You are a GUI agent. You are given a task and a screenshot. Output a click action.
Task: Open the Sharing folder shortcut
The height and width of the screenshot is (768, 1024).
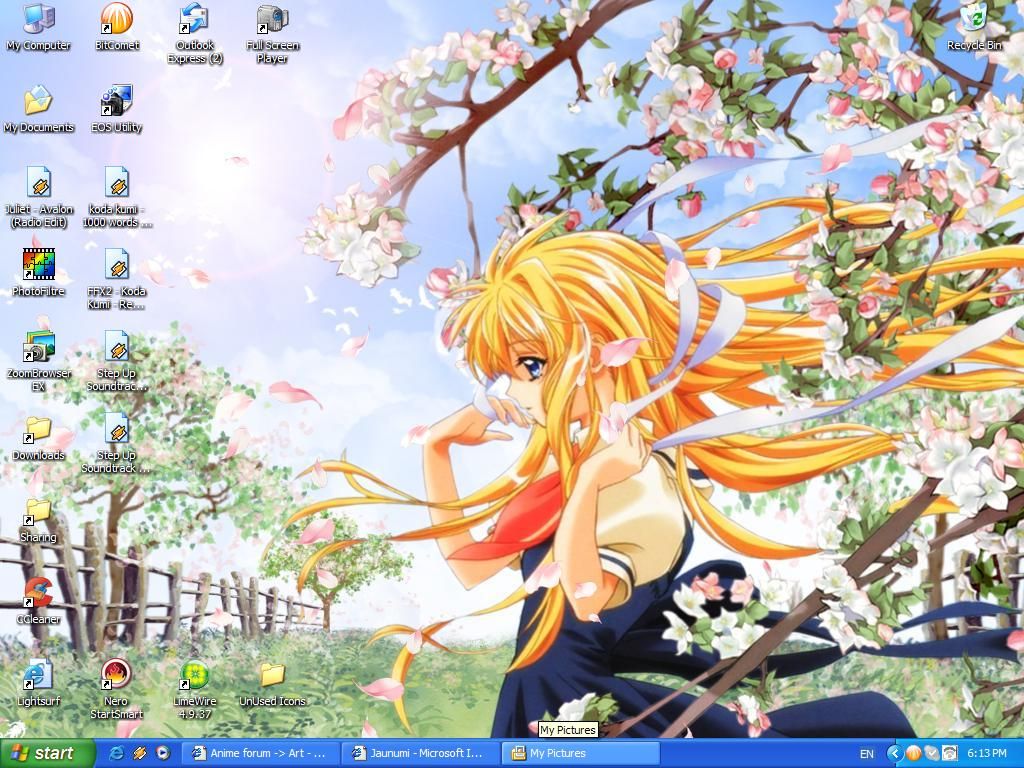pyautogui.click(x=39, y=520)
